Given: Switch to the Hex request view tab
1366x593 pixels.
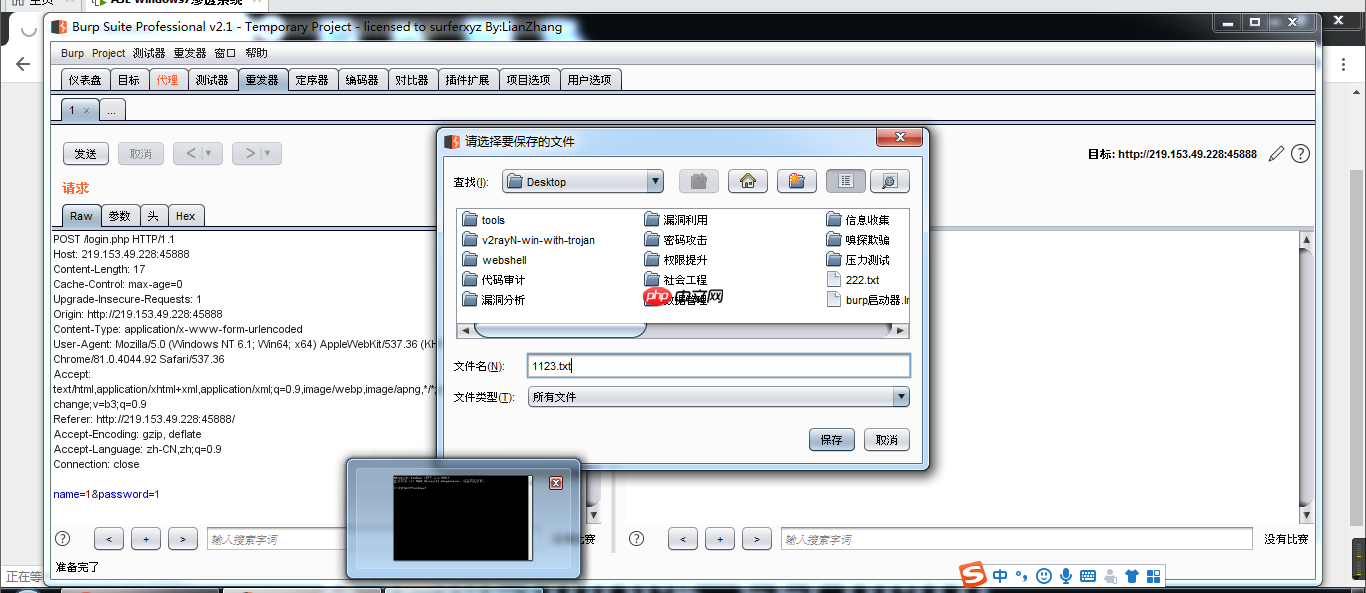Looking at the screenshot, I should pos(186,215).
